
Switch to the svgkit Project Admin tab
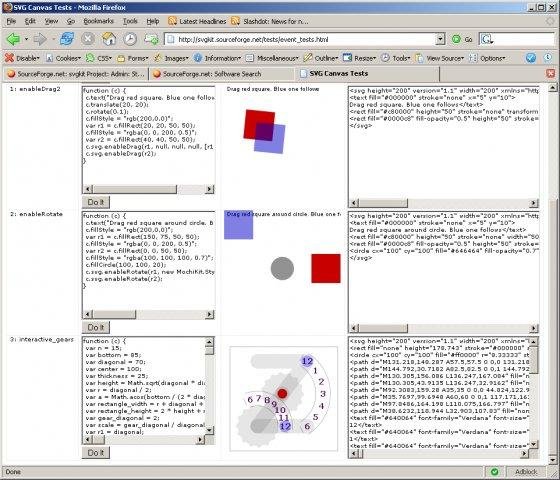pyautogui.click(x=75, y=74)
